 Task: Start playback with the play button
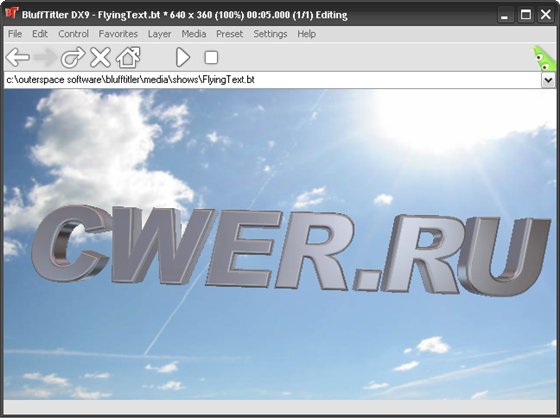coord(183,58)
